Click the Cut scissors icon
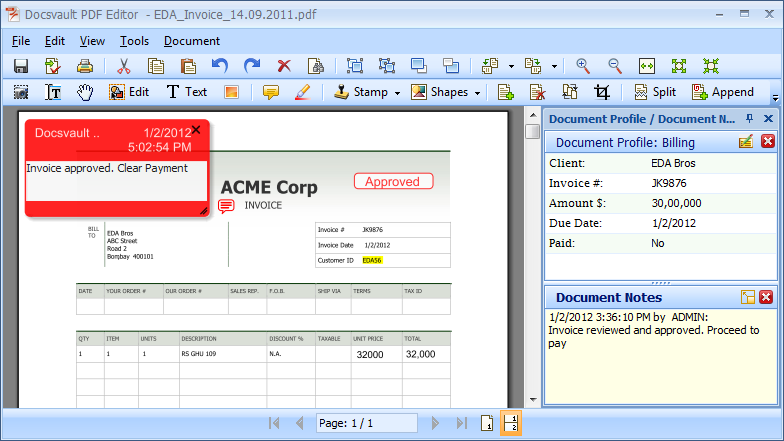 coord(124,66)
